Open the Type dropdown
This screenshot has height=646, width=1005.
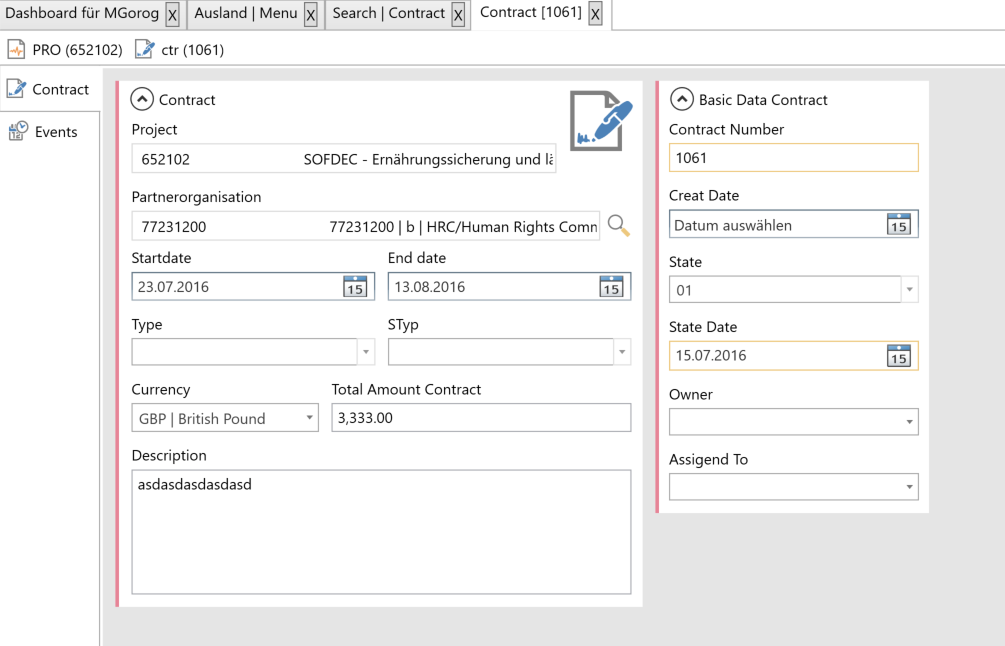(366, 352)
